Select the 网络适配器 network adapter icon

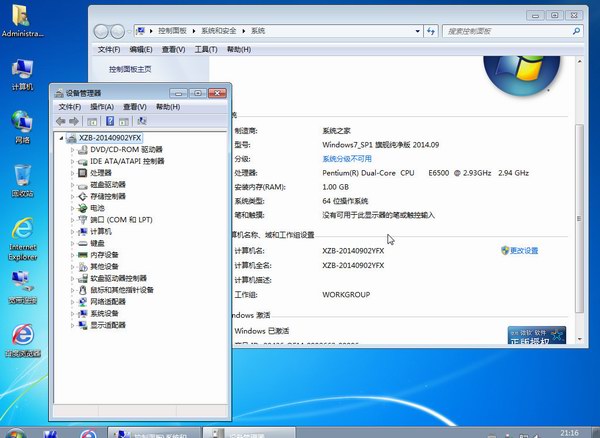[83, 302]
